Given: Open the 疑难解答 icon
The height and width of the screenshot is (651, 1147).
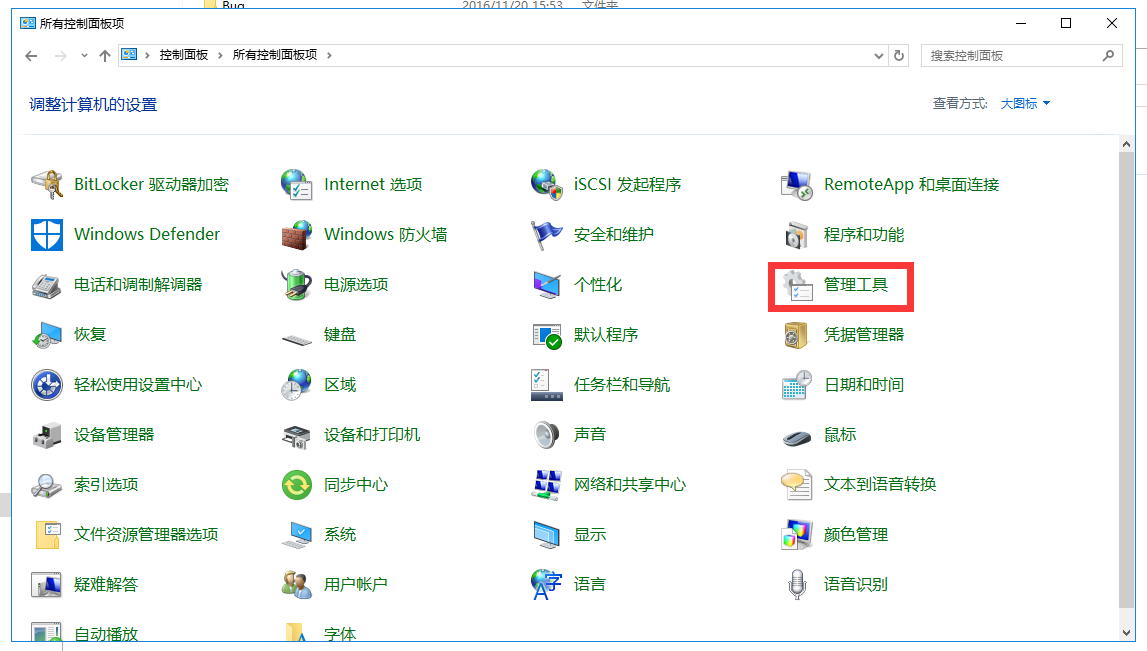Looking at the screenshot, I should (47, 584).
